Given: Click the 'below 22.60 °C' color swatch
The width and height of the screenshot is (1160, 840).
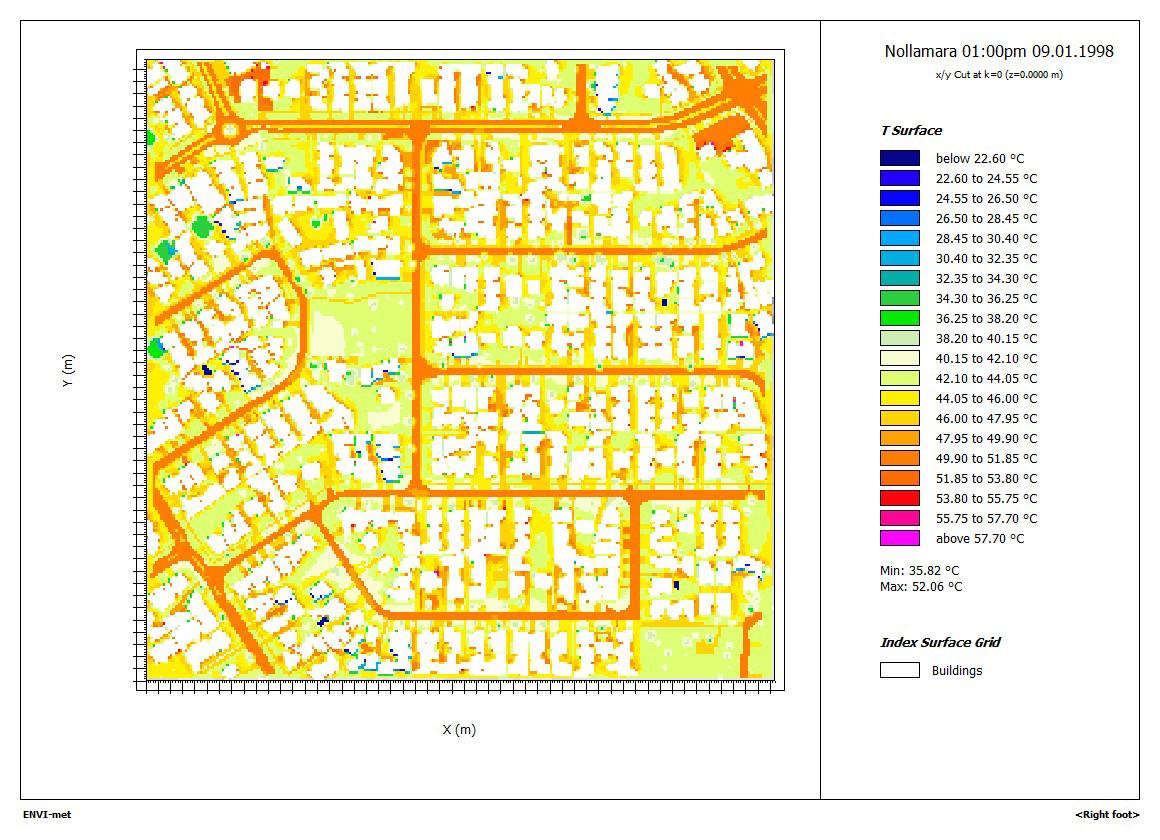Looking at the screenshot, I should tap(900, 158).
